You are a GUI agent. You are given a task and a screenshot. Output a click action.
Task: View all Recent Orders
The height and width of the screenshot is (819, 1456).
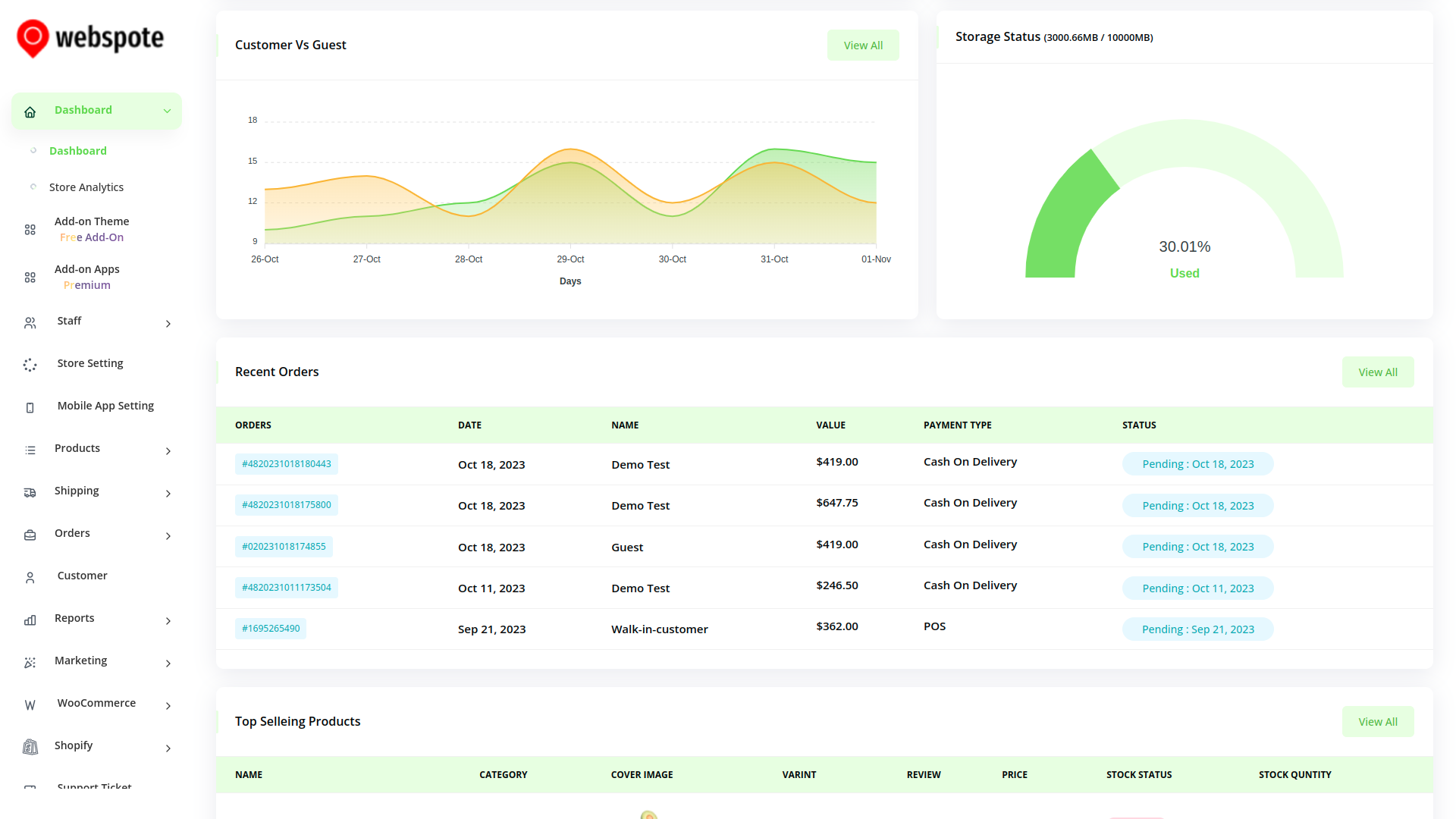tap(1377, 372)
